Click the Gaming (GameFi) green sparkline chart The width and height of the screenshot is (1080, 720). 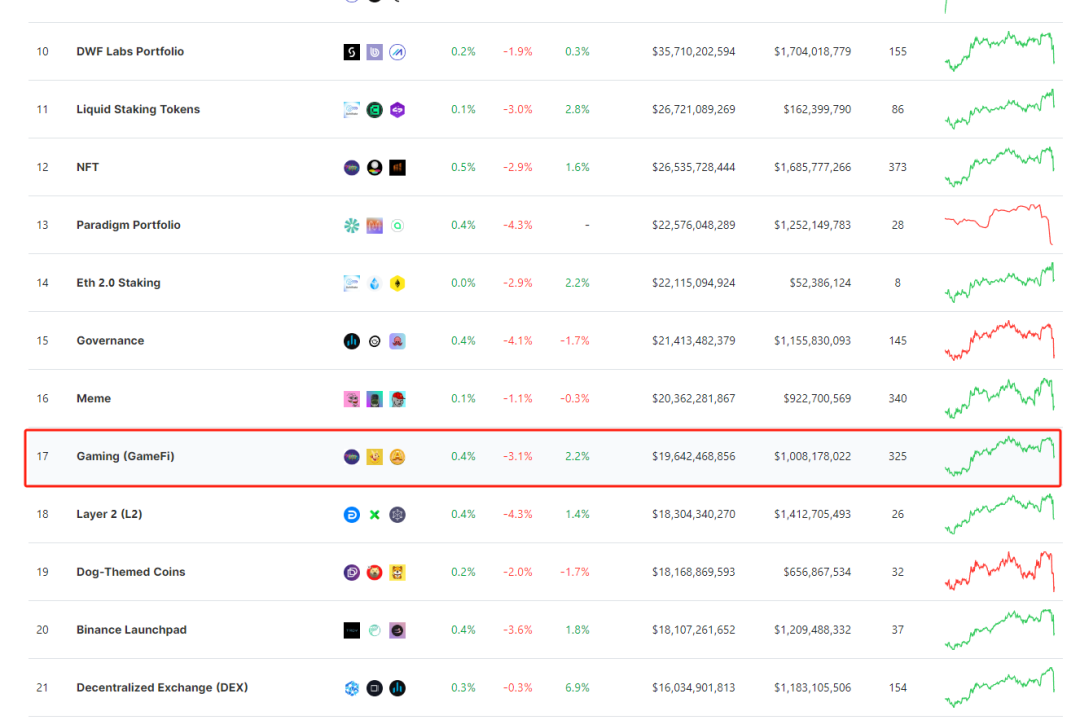999,455
